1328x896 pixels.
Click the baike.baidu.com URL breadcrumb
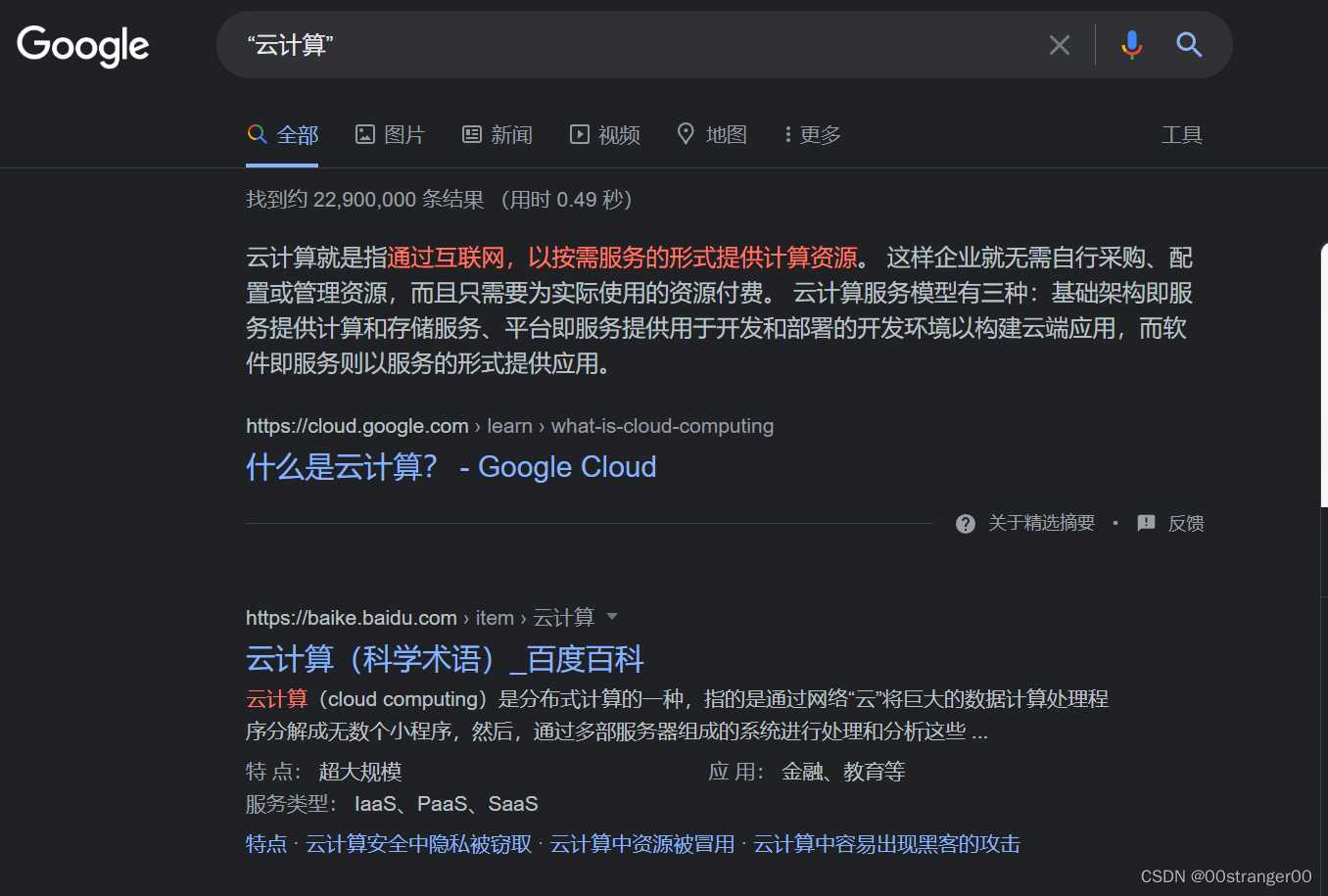click(420, 618)
